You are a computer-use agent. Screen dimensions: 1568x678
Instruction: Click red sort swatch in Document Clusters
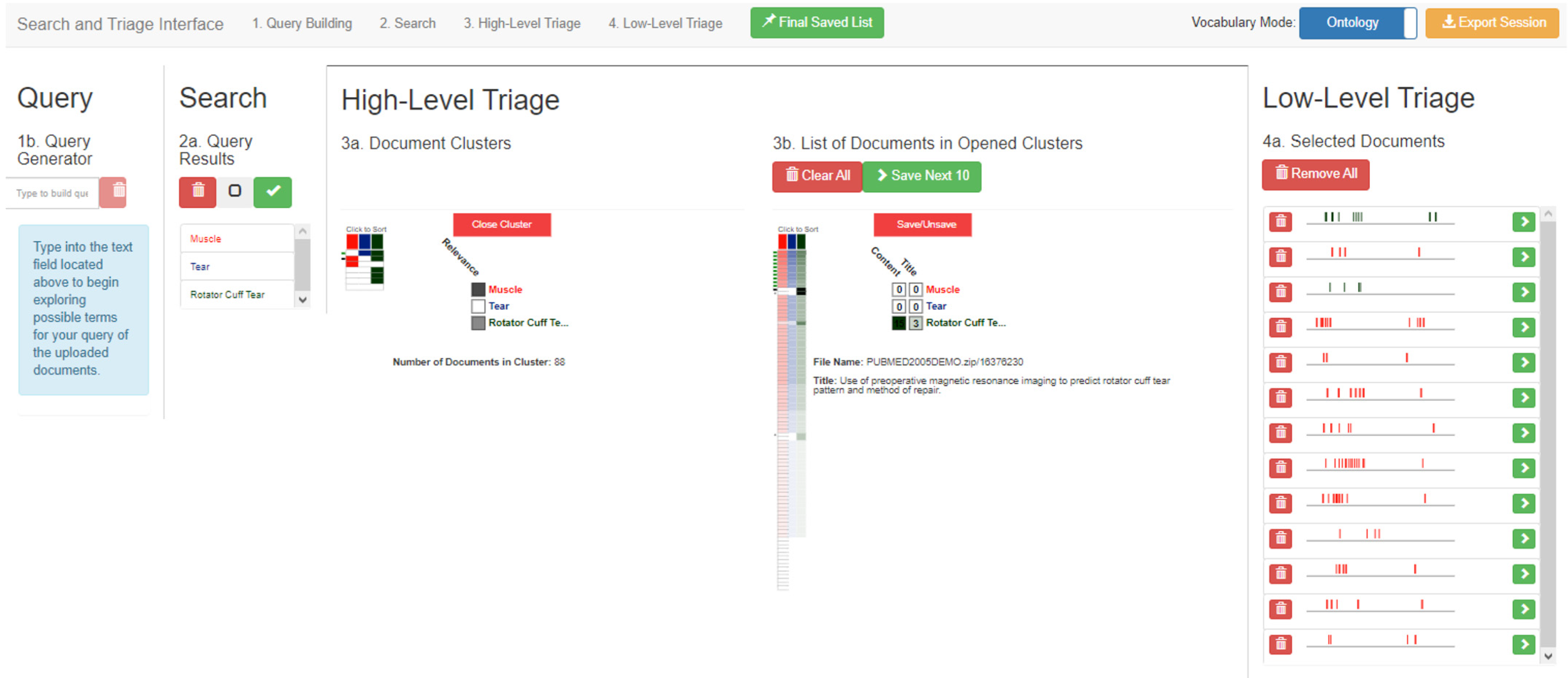pos(352,242)
